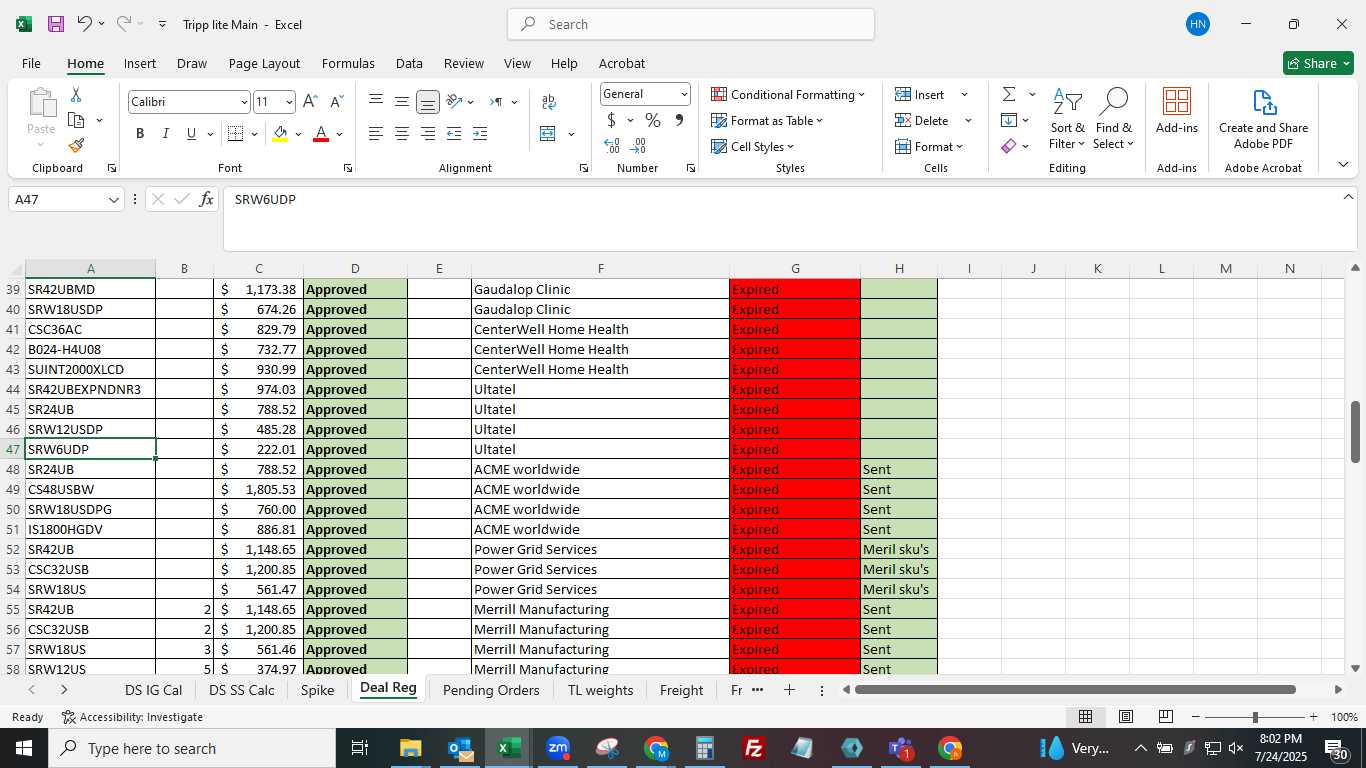Expand Cell Styles menu
This screenshot has height=768, width=1366.
(752, 146)
